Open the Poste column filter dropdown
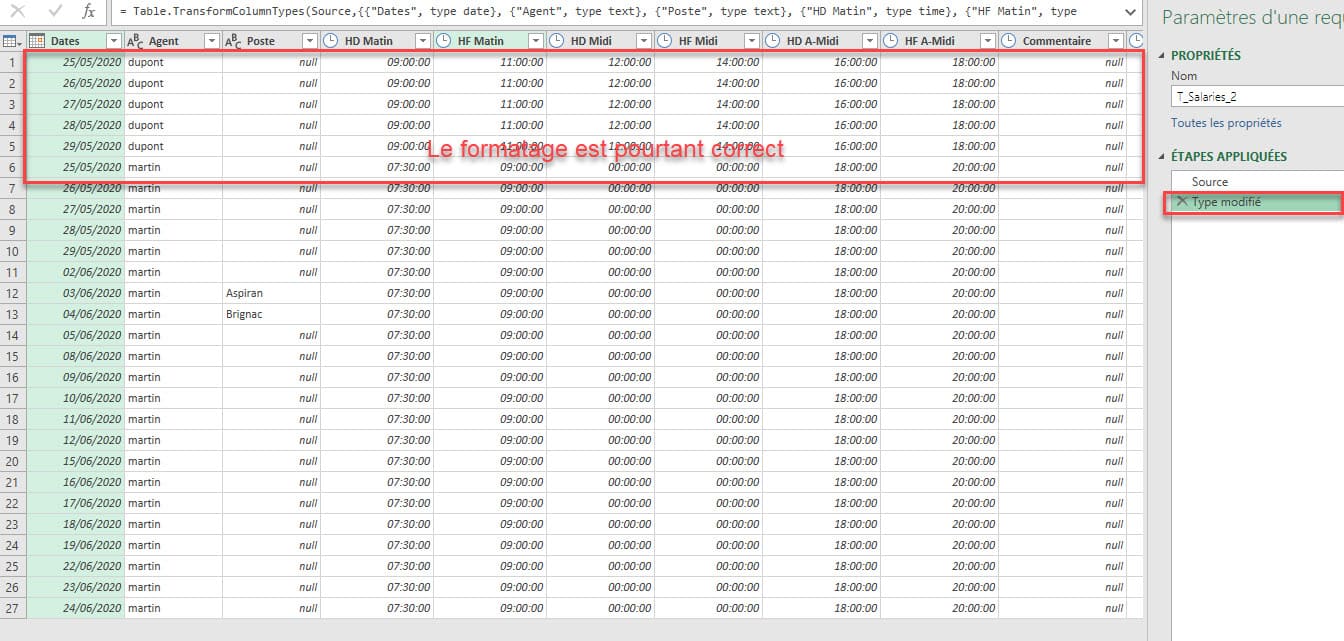 (x=310, y=41)
